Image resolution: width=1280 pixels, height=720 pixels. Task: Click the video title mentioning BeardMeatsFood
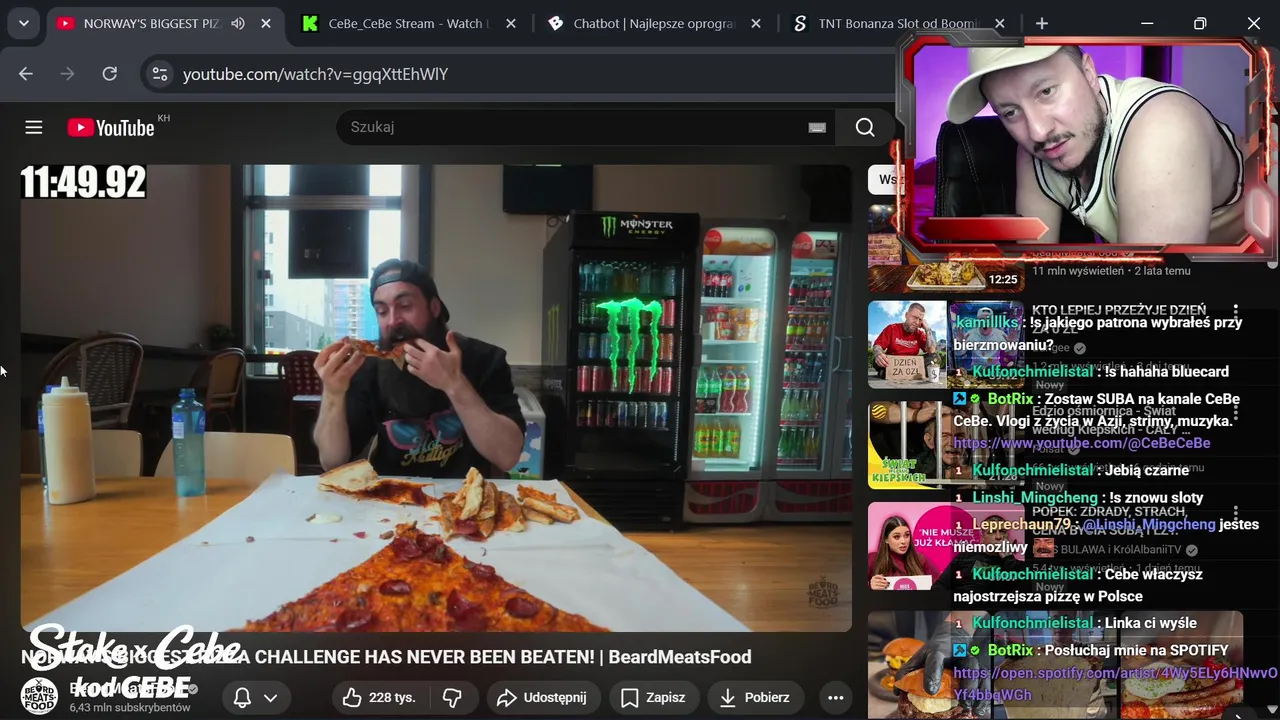386,657
